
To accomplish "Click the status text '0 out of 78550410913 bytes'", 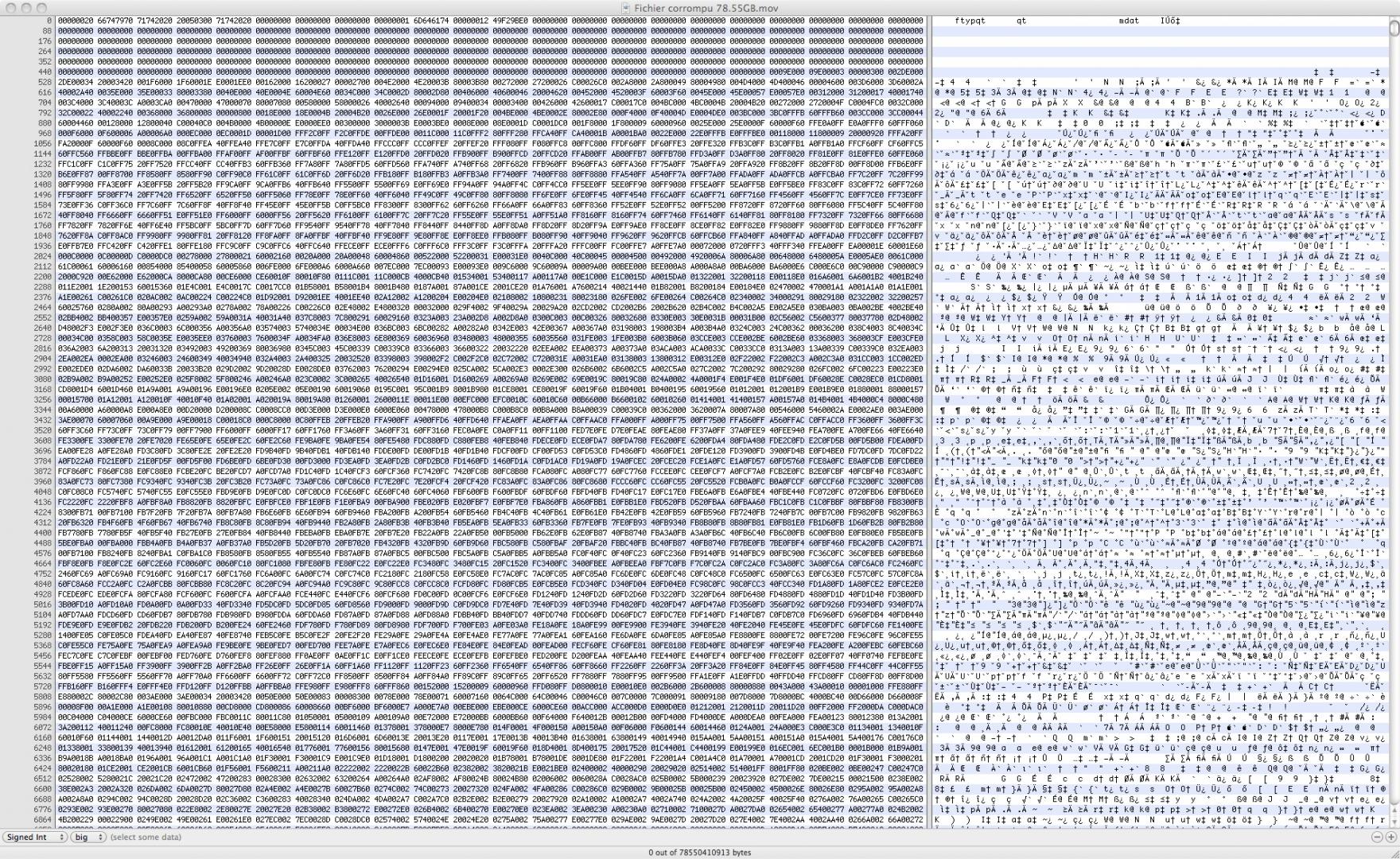I will (699, 852).
